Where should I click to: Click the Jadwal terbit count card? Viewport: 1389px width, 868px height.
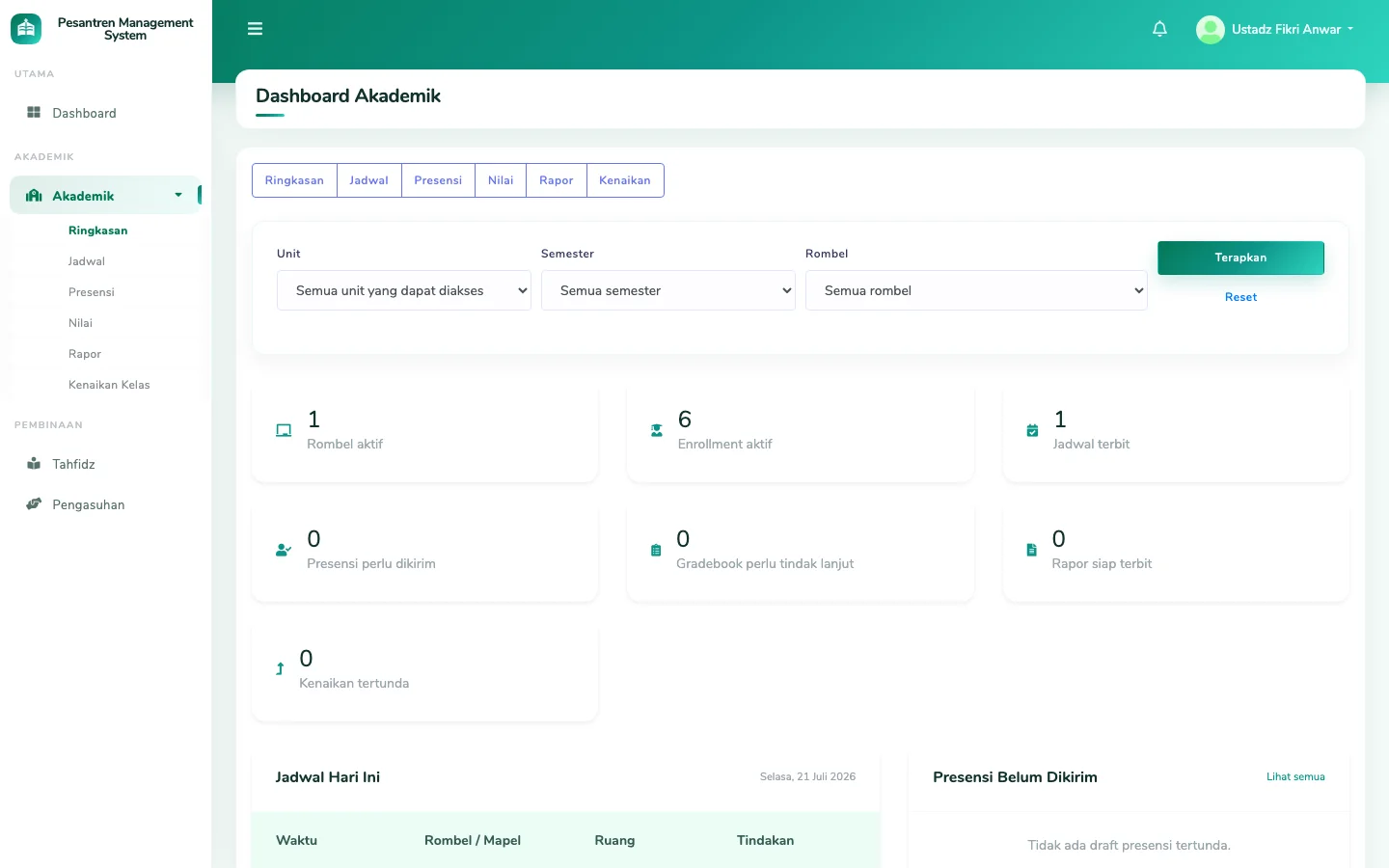tap(1176, 433)
